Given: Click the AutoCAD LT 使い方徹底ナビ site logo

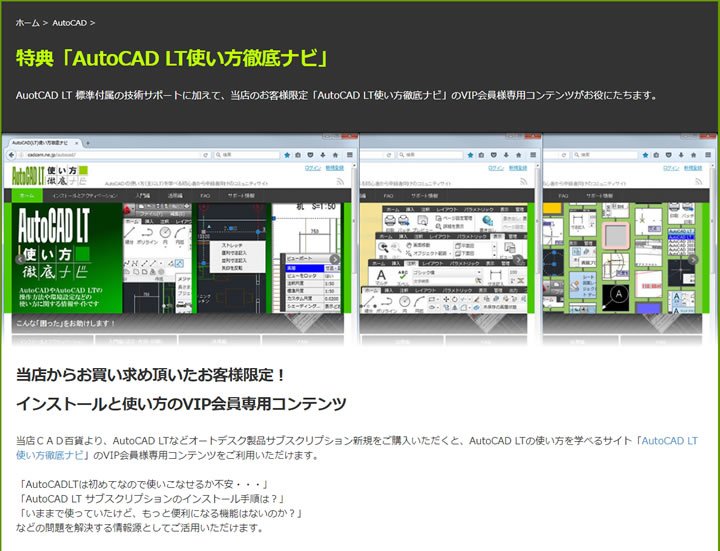Looking at the screenshot, I should 50,175.
